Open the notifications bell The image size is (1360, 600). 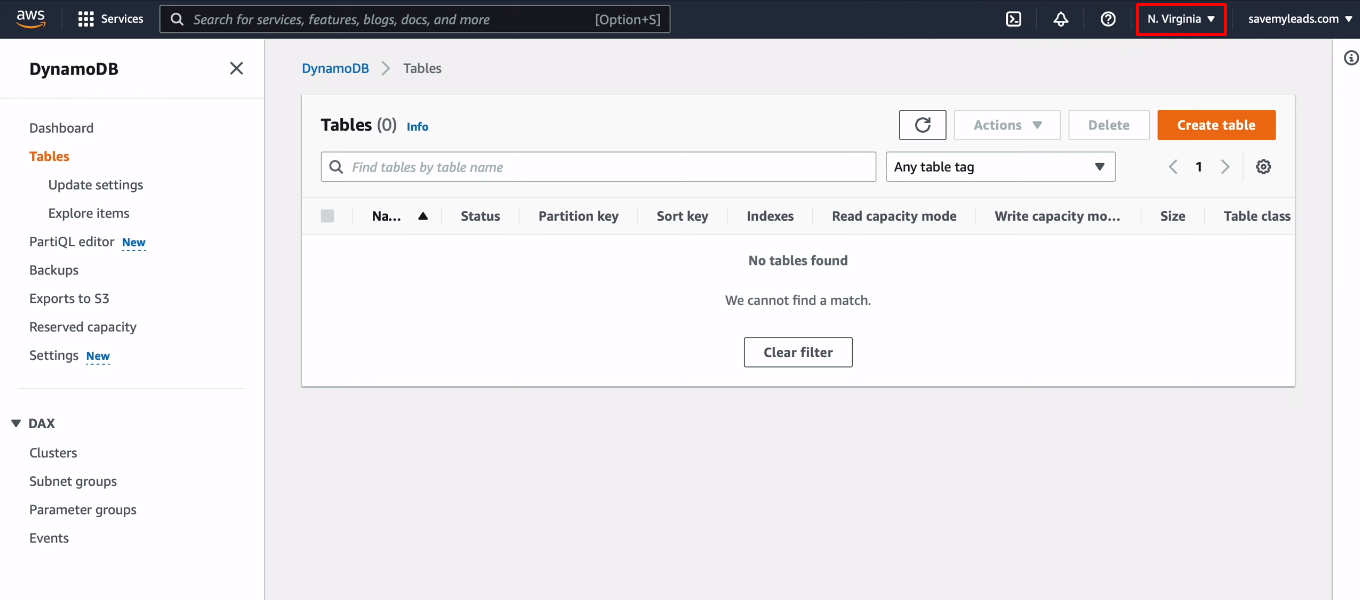[1061, 19]
